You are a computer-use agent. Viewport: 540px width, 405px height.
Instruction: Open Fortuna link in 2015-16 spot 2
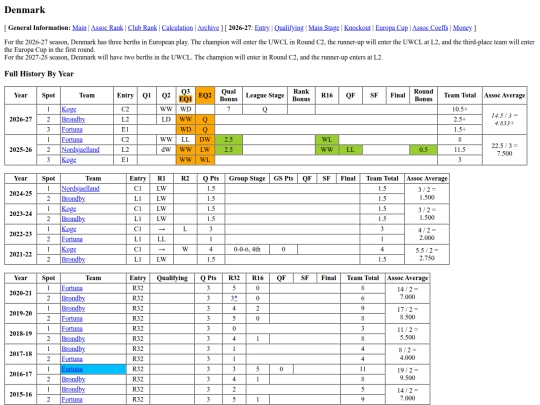click(72, 399)
